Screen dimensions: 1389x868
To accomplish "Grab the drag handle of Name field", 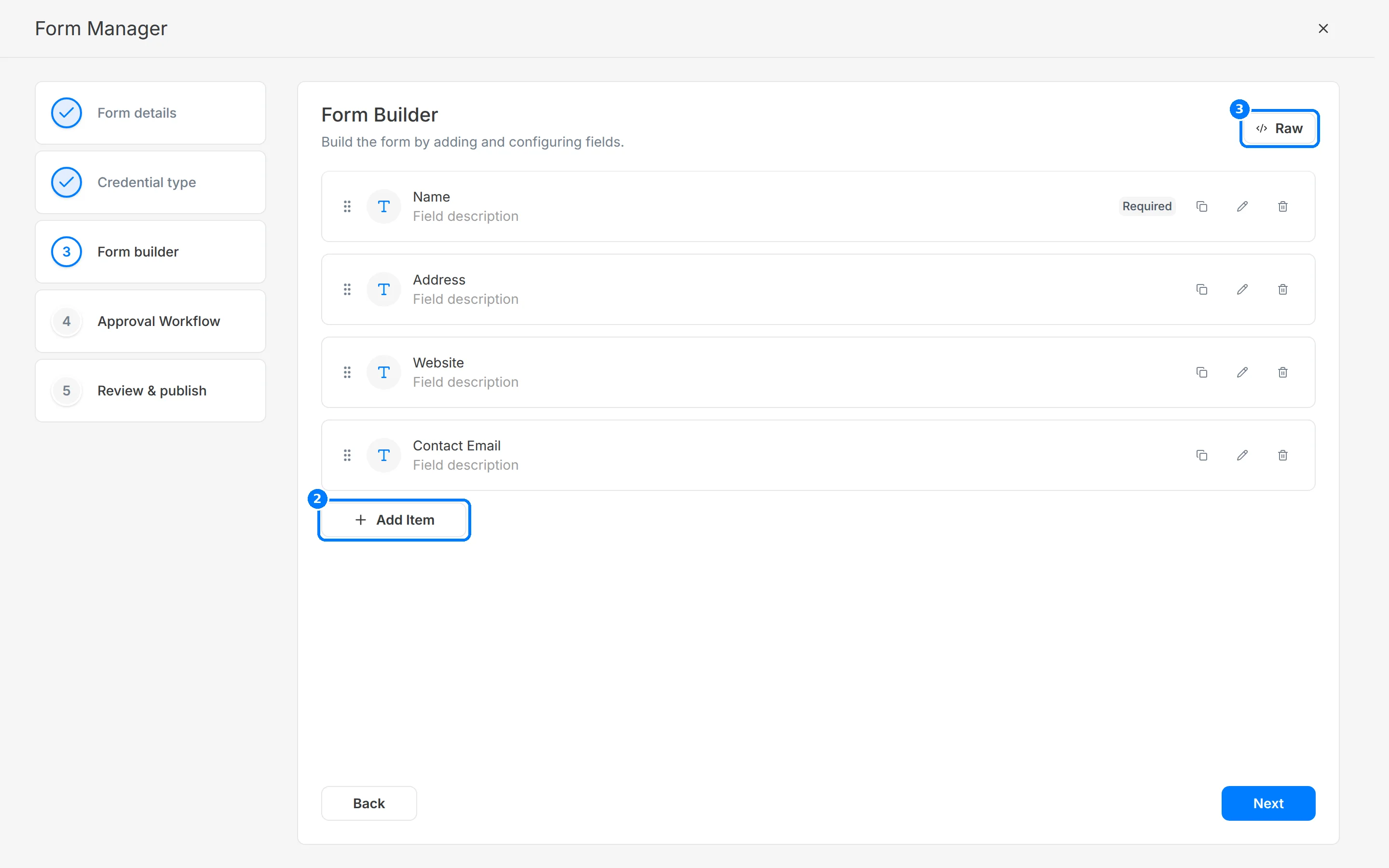I will click(x=347, y=206).
